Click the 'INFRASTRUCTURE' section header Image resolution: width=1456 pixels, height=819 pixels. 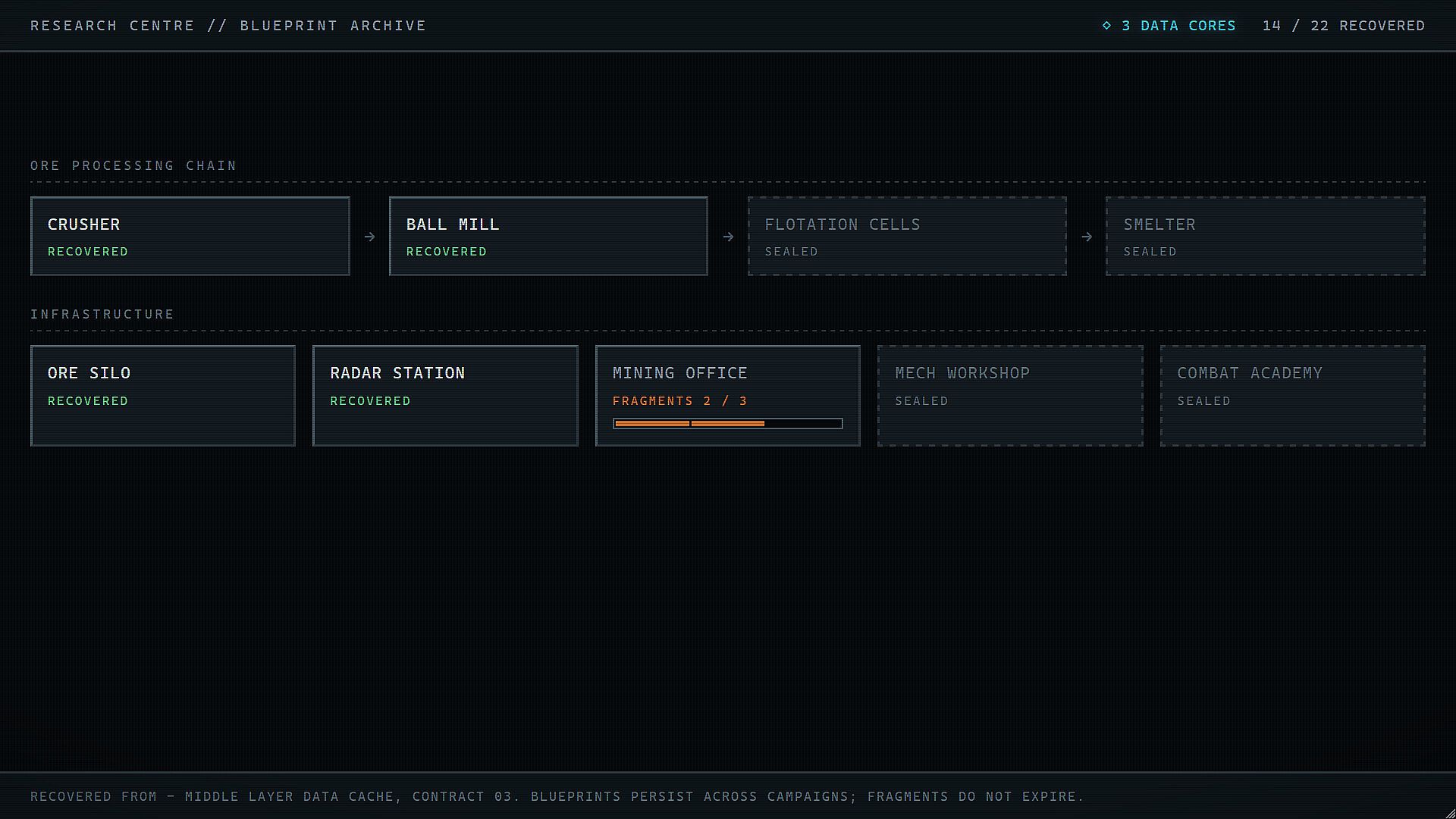pos(102,314)
